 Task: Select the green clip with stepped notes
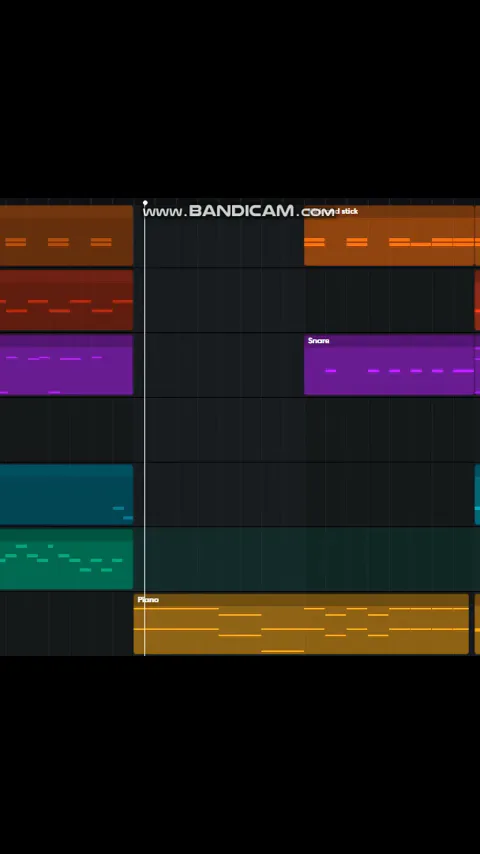coord(66,559)
